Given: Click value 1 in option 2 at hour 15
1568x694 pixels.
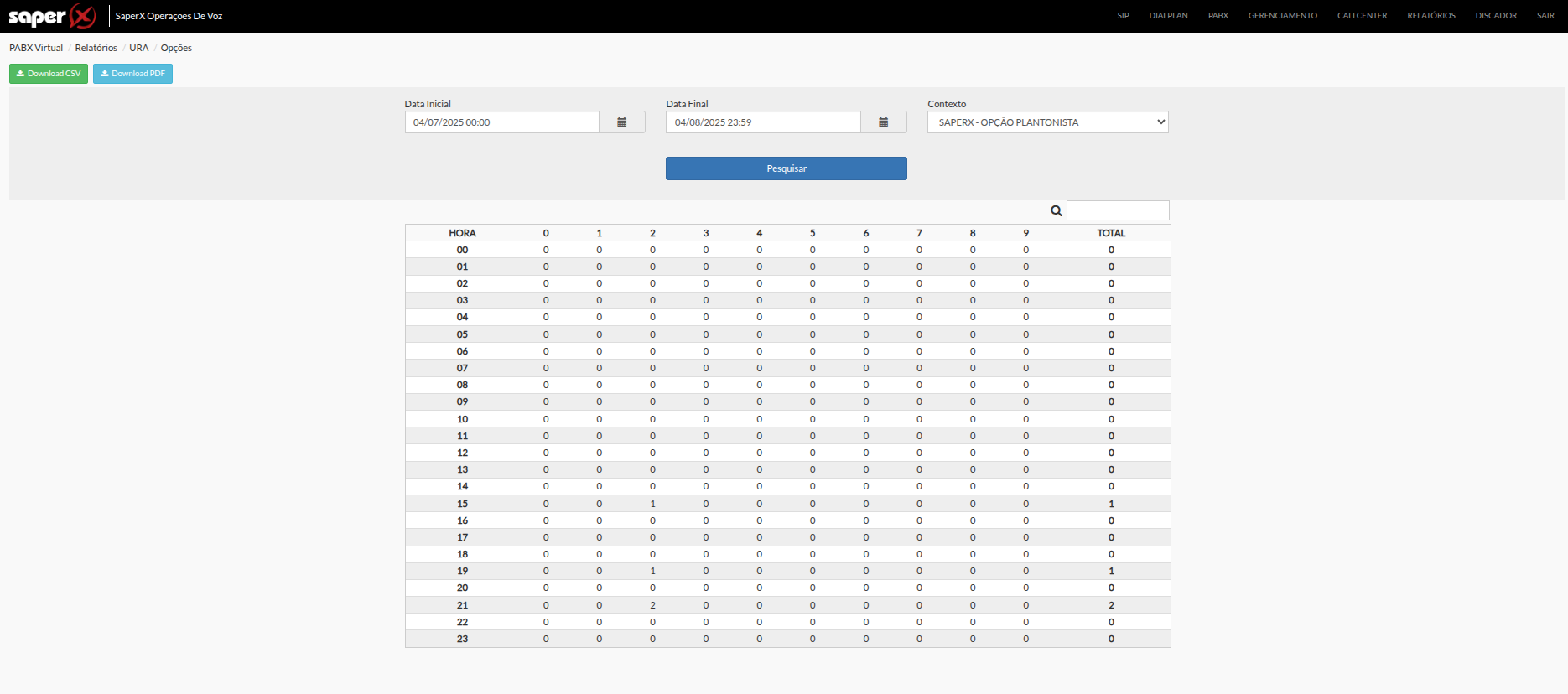Looking at the screenshot, I should pos(652,504).
